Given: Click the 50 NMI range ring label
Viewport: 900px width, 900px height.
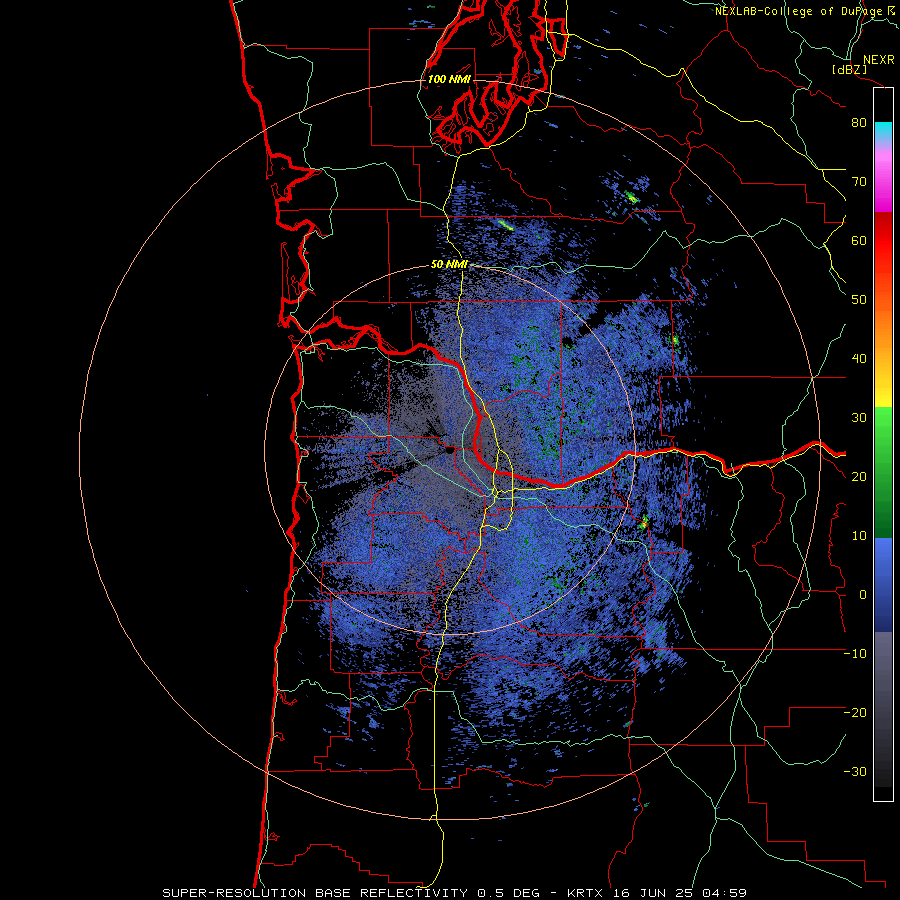Looking at the screenshot, I should [449, 265].
